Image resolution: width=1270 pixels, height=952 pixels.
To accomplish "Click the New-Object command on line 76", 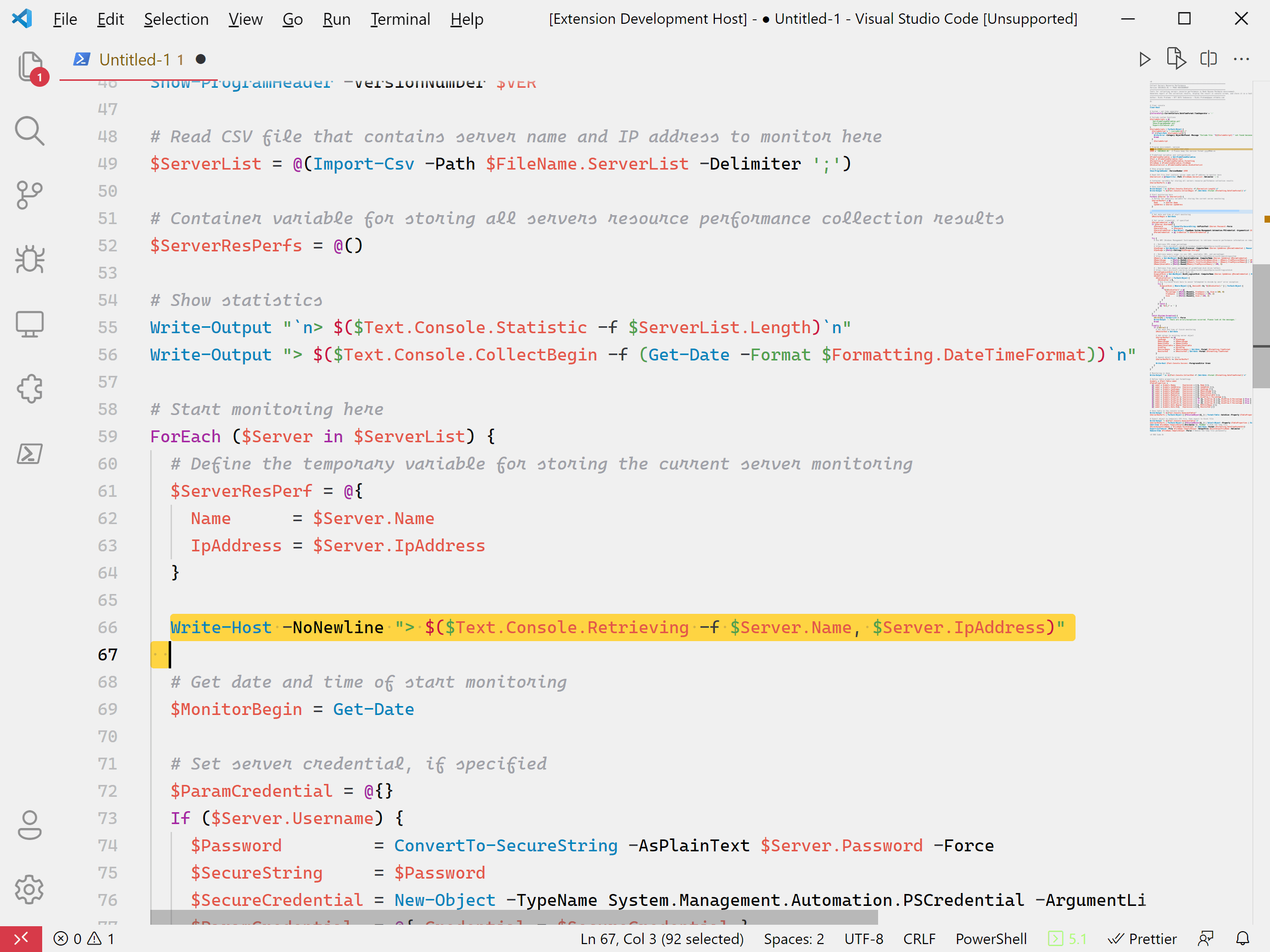I will point(445,900).
